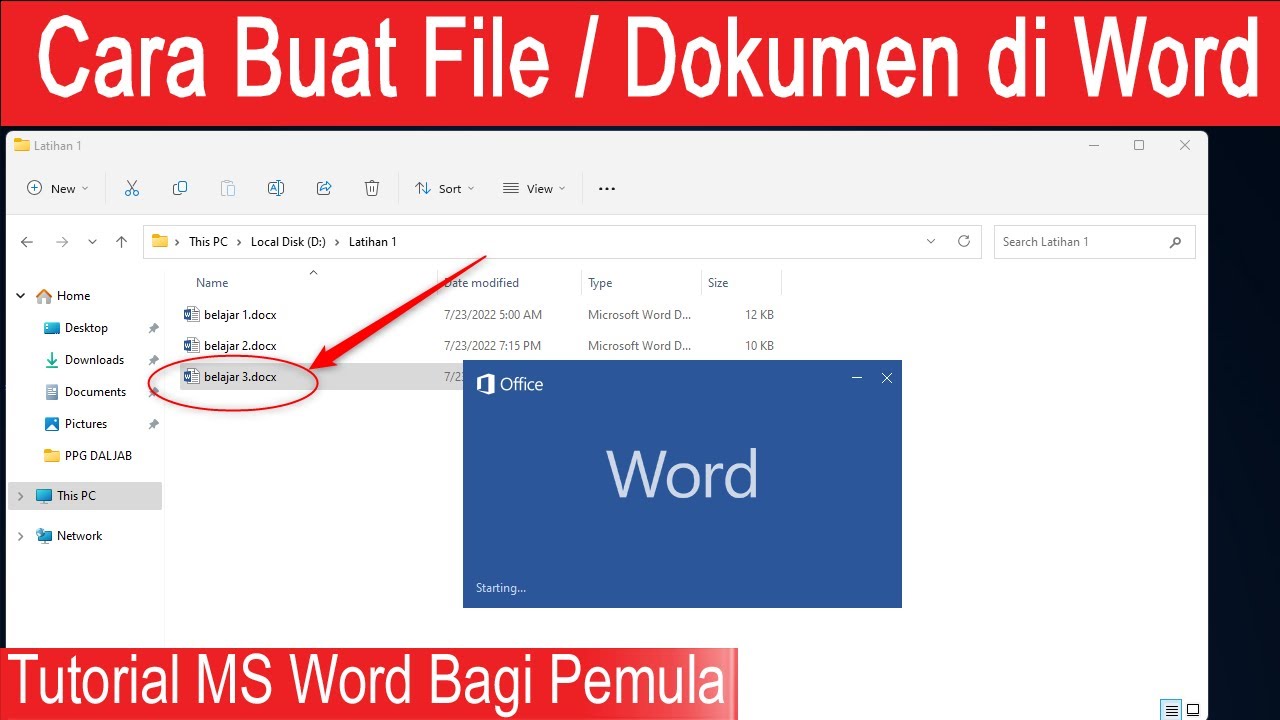Switch to details view icon
1280x720 pixels.
1171,710
